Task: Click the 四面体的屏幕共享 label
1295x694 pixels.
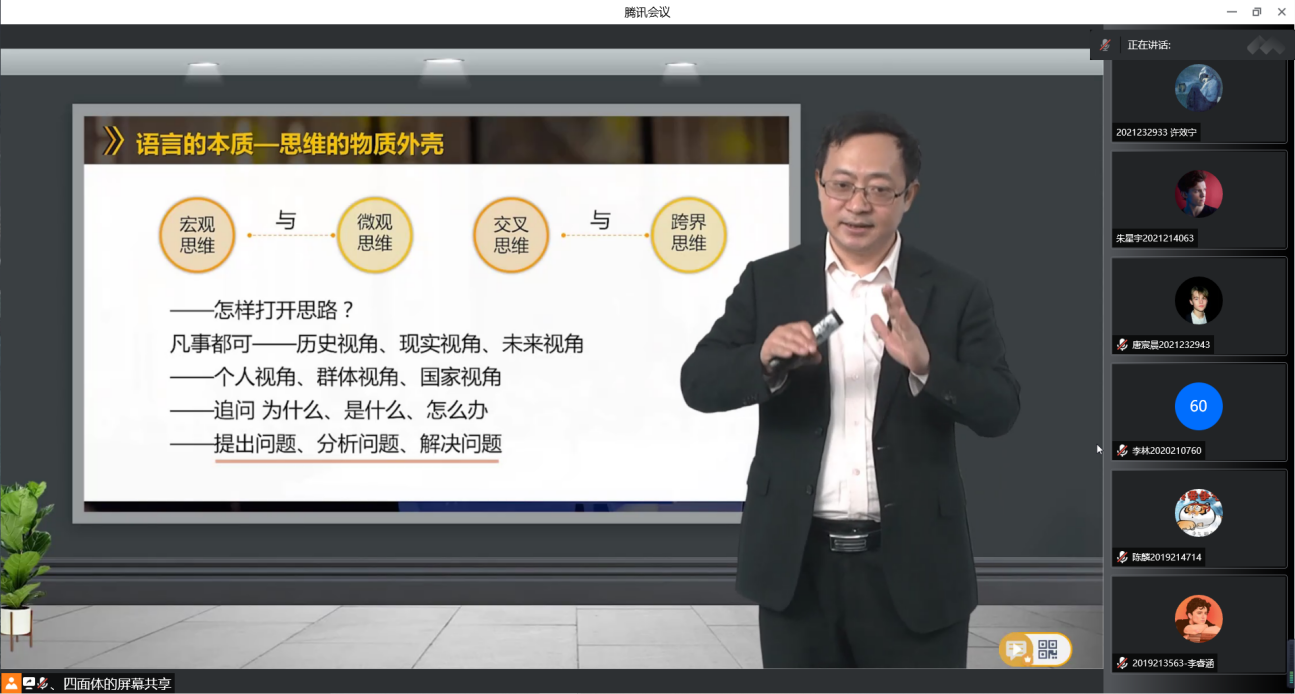Action: coord(116,684)
